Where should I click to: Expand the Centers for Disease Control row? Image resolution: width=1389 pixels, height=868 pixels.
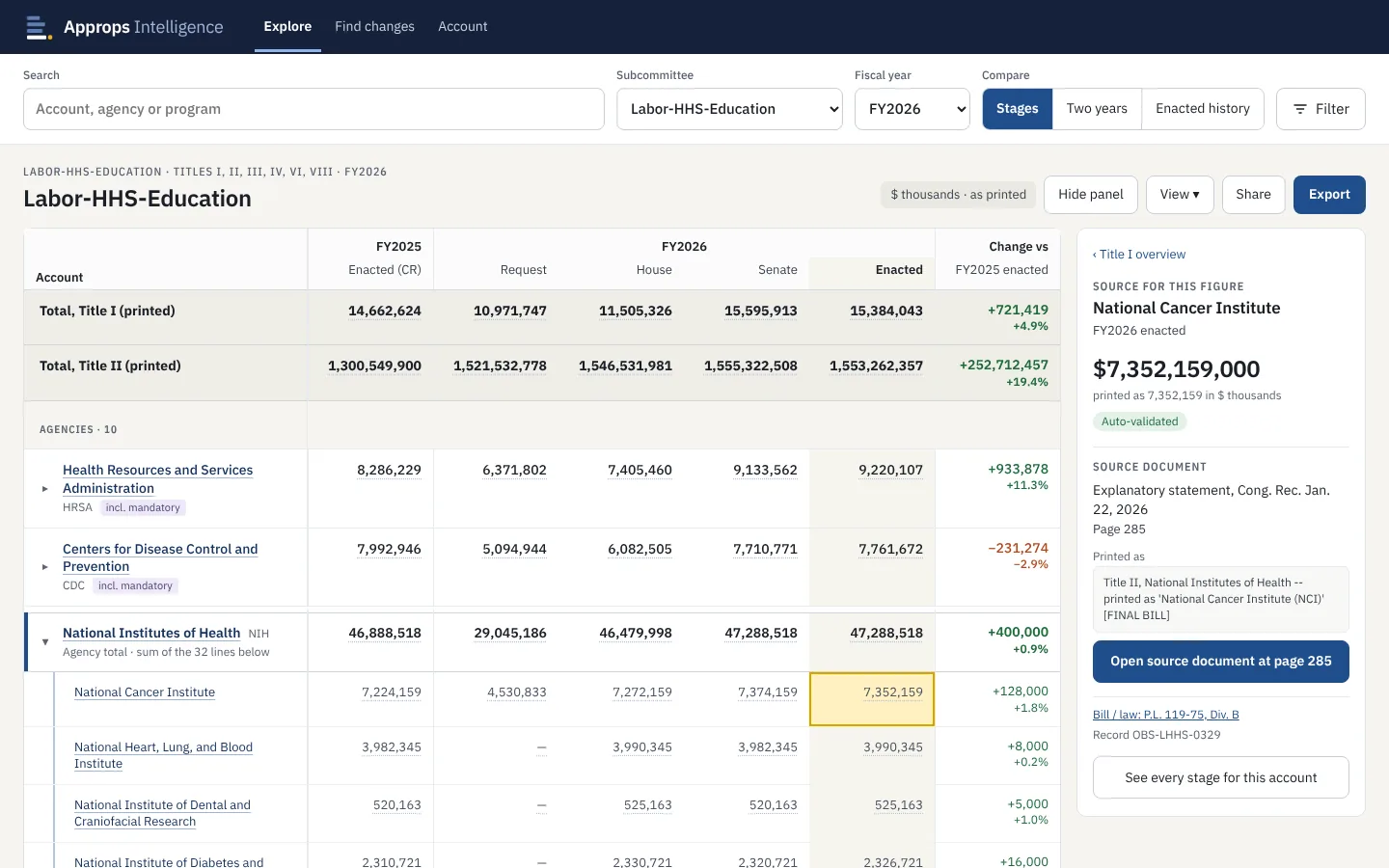(x=45, y=567)
